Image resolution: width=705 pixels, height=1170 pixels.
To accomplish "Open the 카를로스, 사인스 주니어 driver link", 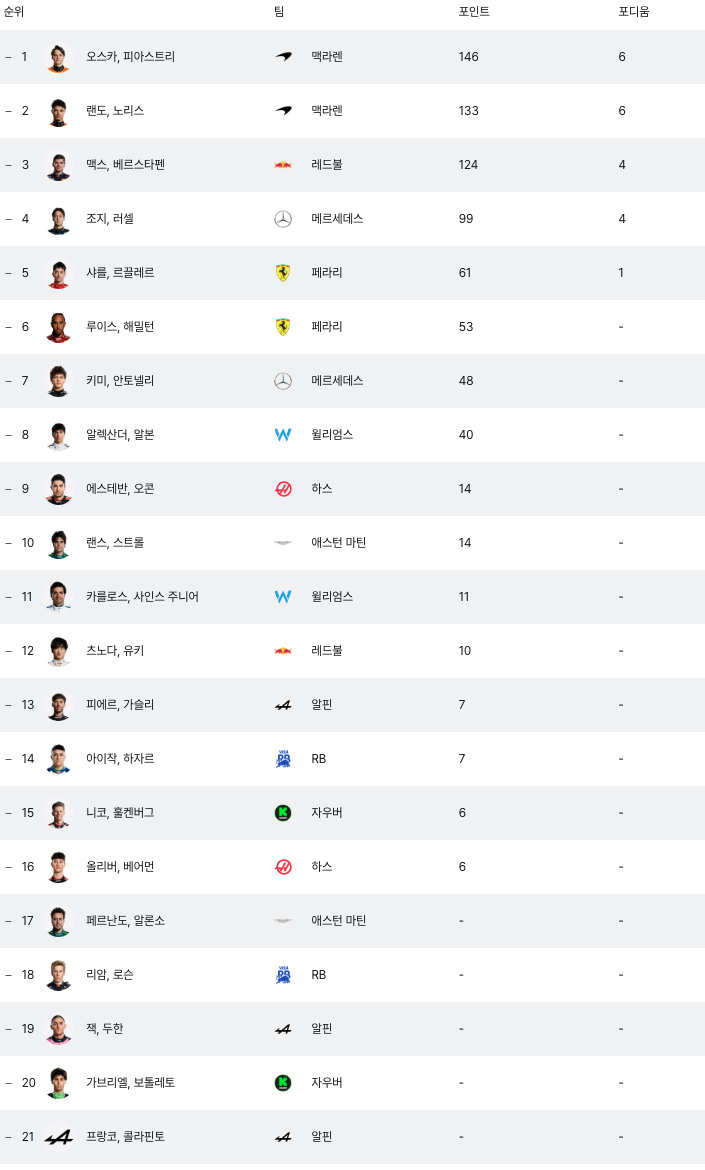I will point(142,597).
